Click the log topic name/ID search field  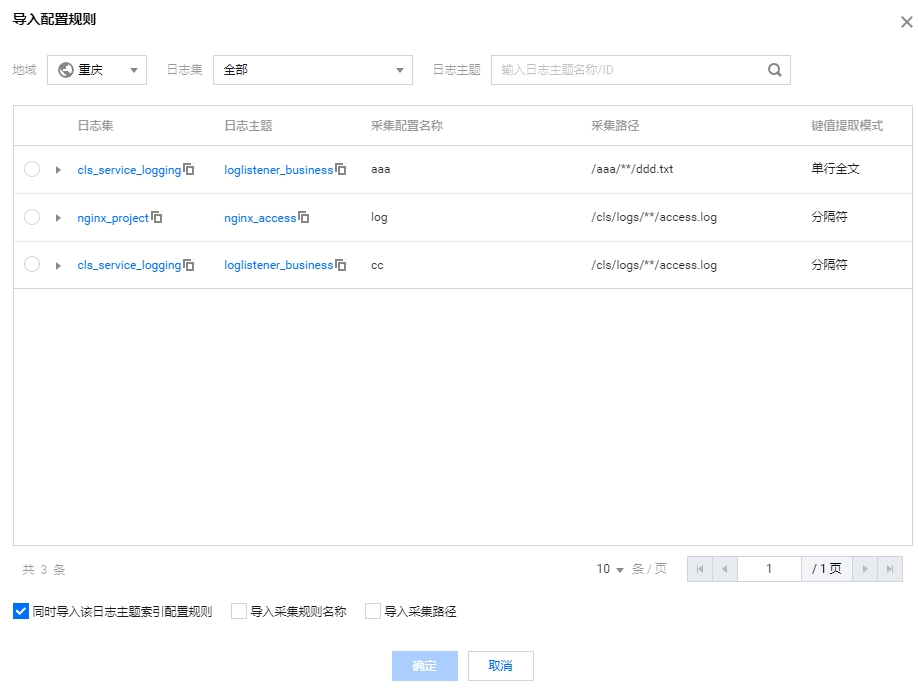[630, 70]
